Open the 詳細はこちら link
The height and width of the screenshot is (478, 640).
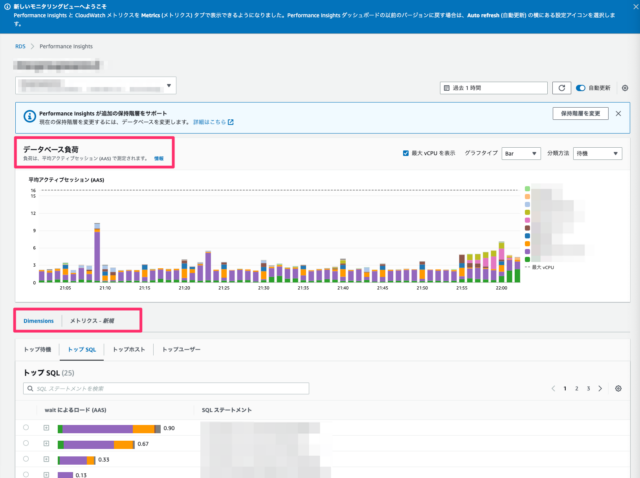tap(214, 122)
